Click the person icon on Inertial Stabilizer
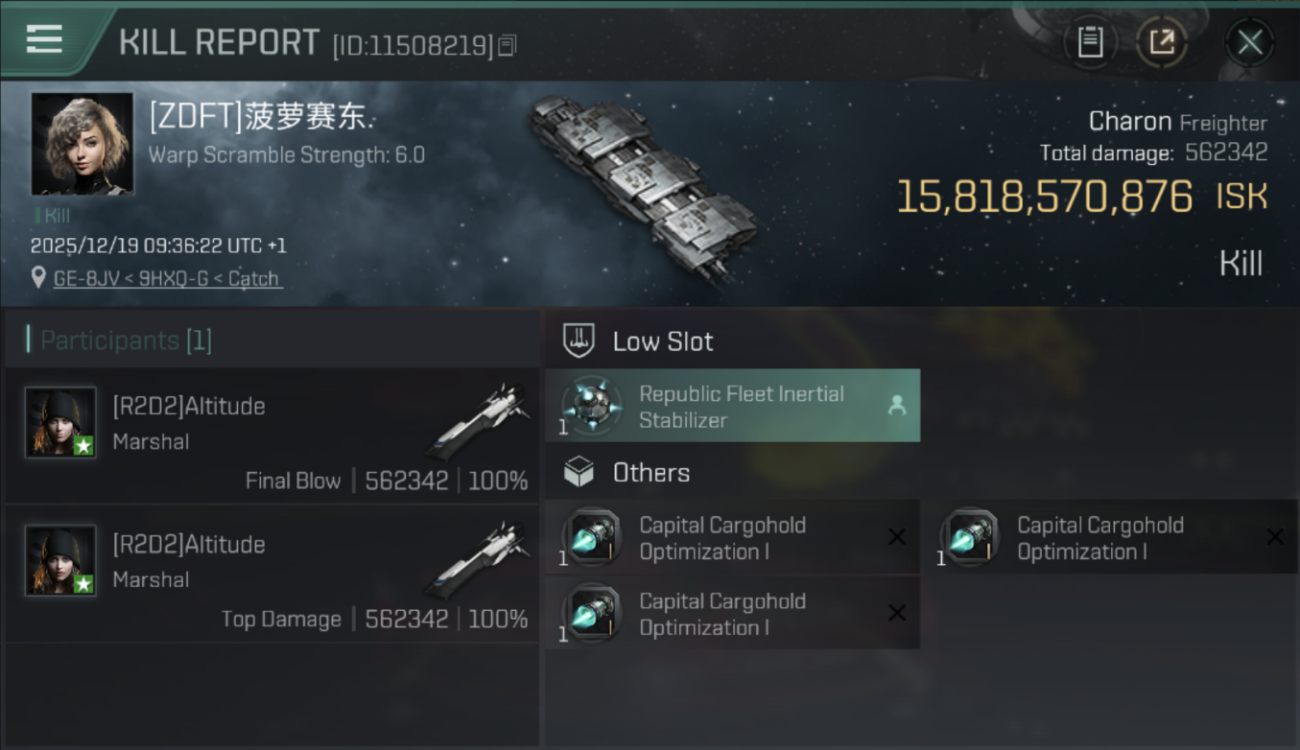The height and width of the screenshot is (750, 1300). (897, 405)
